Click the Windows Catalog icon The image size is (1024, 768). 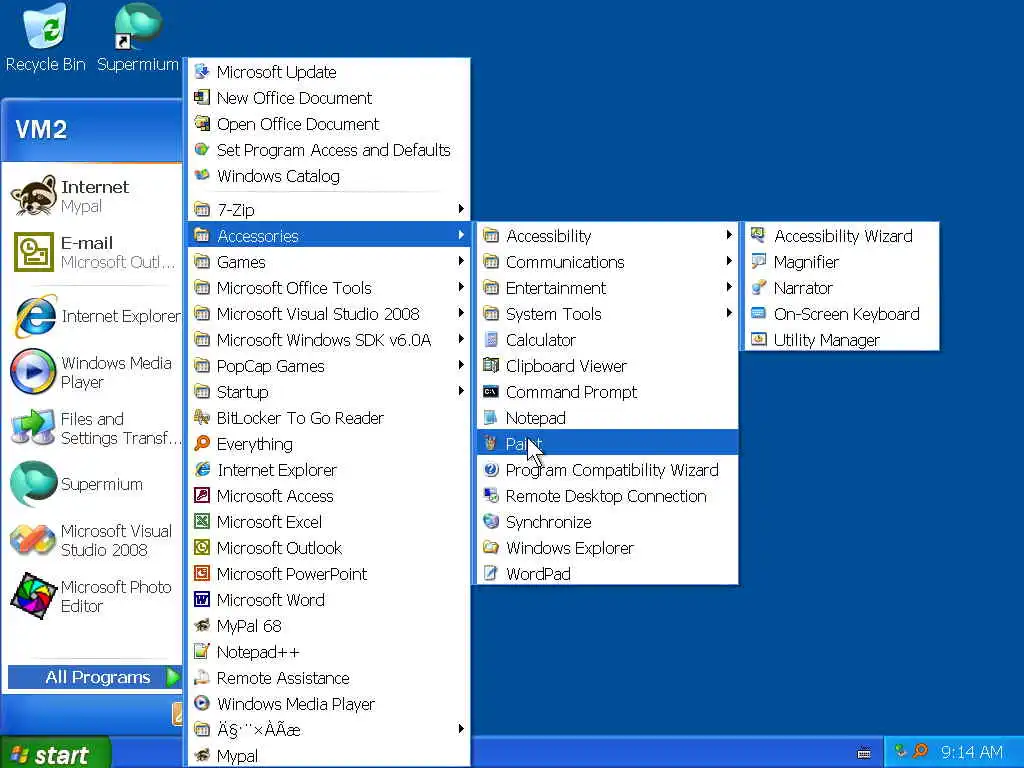[x=202, y=175]
